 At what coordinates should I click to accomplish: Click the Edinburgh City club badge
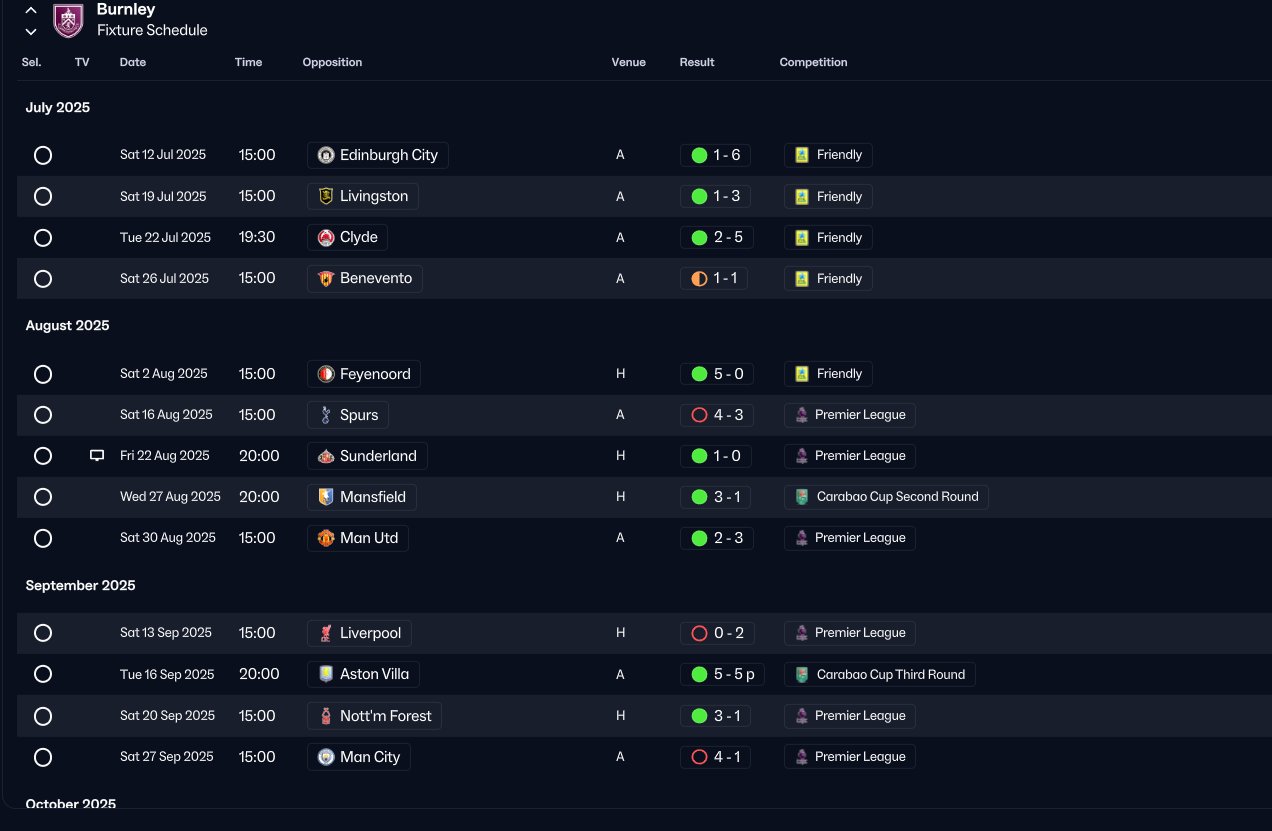click(326, 155)
